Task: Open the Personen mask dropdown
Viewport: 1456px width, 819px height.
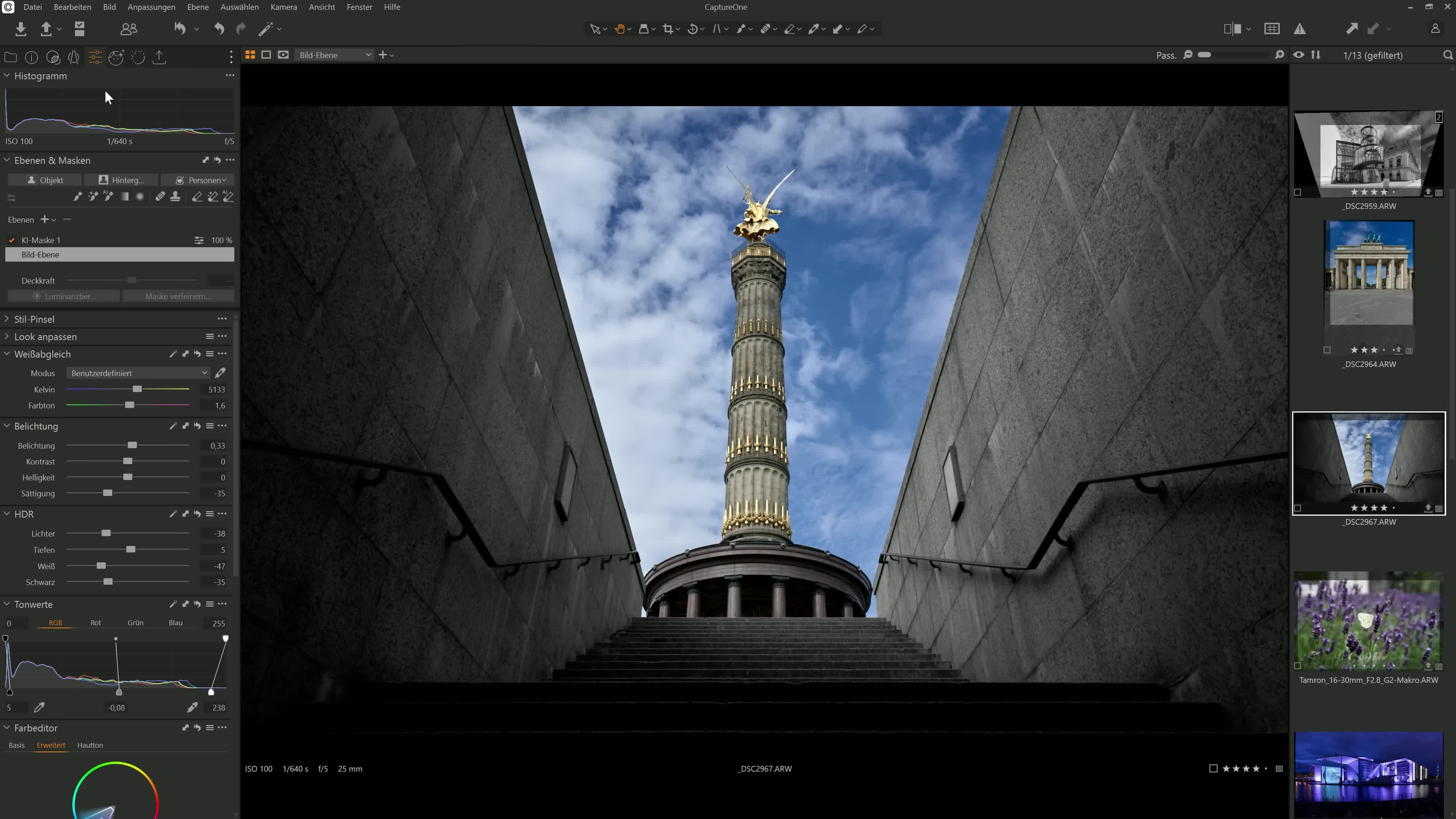Action: [x=198, y=180]
